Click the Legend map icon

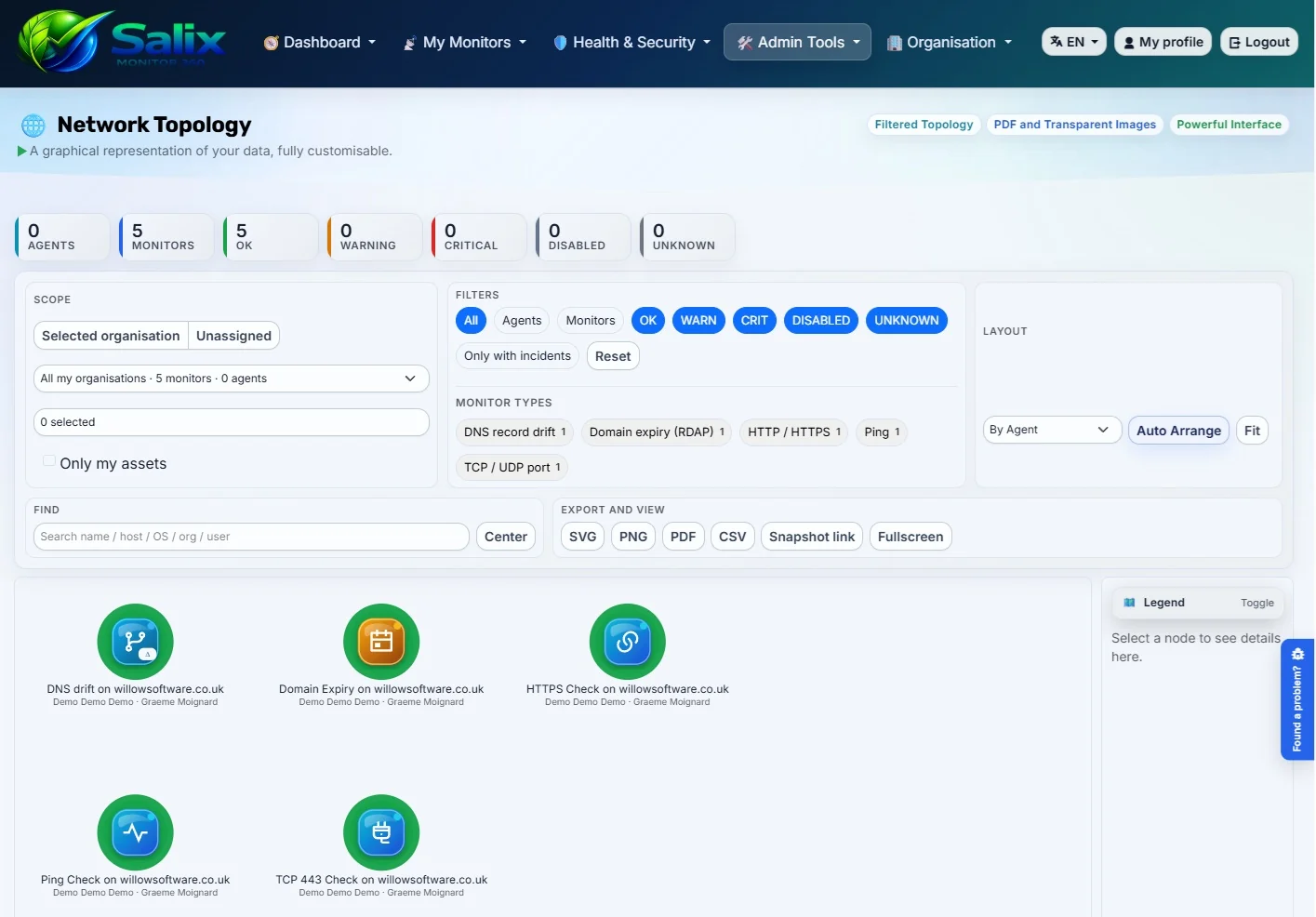[x=1129, y=603]
